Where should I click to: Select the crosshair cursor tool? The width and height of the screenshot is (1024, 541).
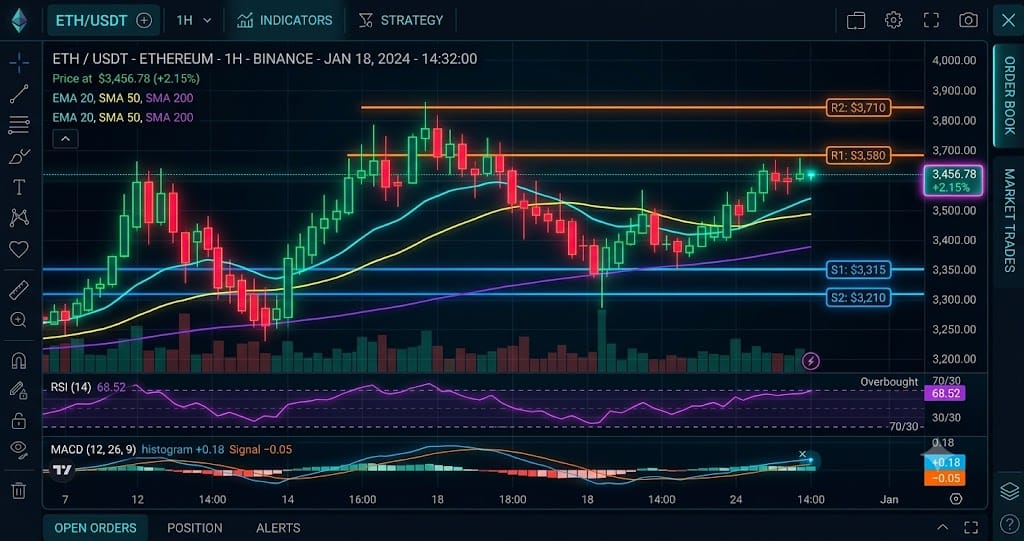click(x=19, y=63)
